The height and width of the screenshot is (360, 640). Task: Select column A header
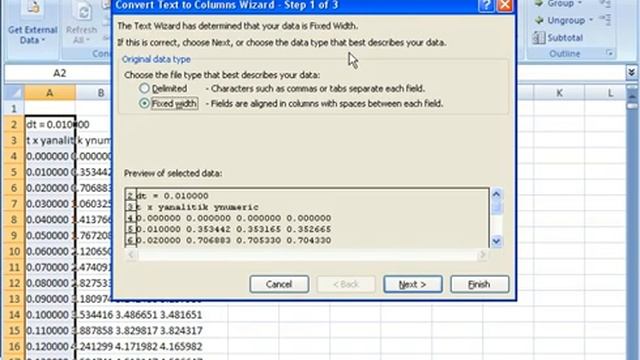point(50,93)
